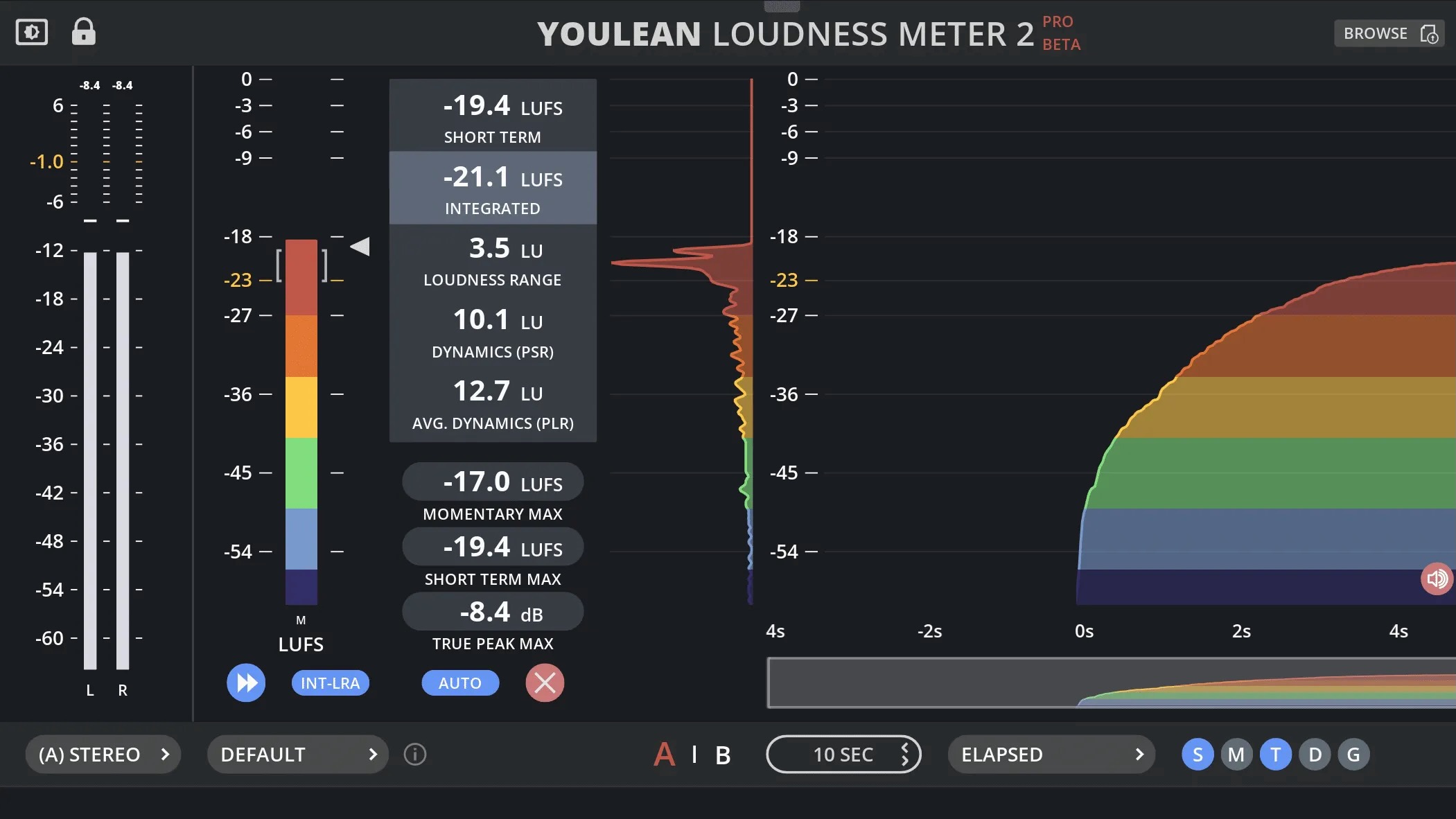Click the chevron on (A) STEREO
1456x819 pixels.
click(x=165, y=754)
